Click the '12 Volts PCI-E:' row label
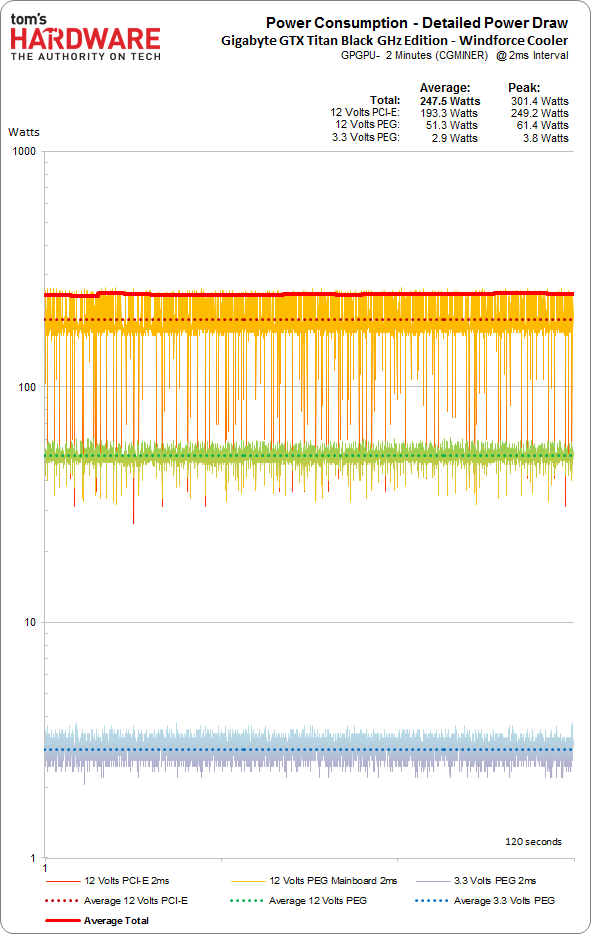591x934 pixels. pyautogui.click(x=365, y=112)
